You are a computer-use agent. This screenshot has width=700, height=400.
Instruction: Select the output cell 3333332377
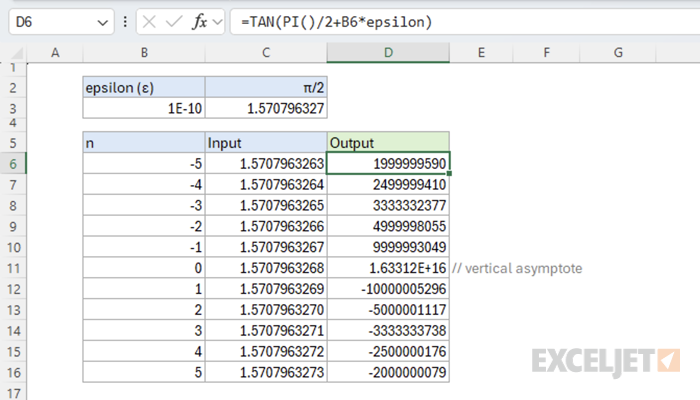388,205
